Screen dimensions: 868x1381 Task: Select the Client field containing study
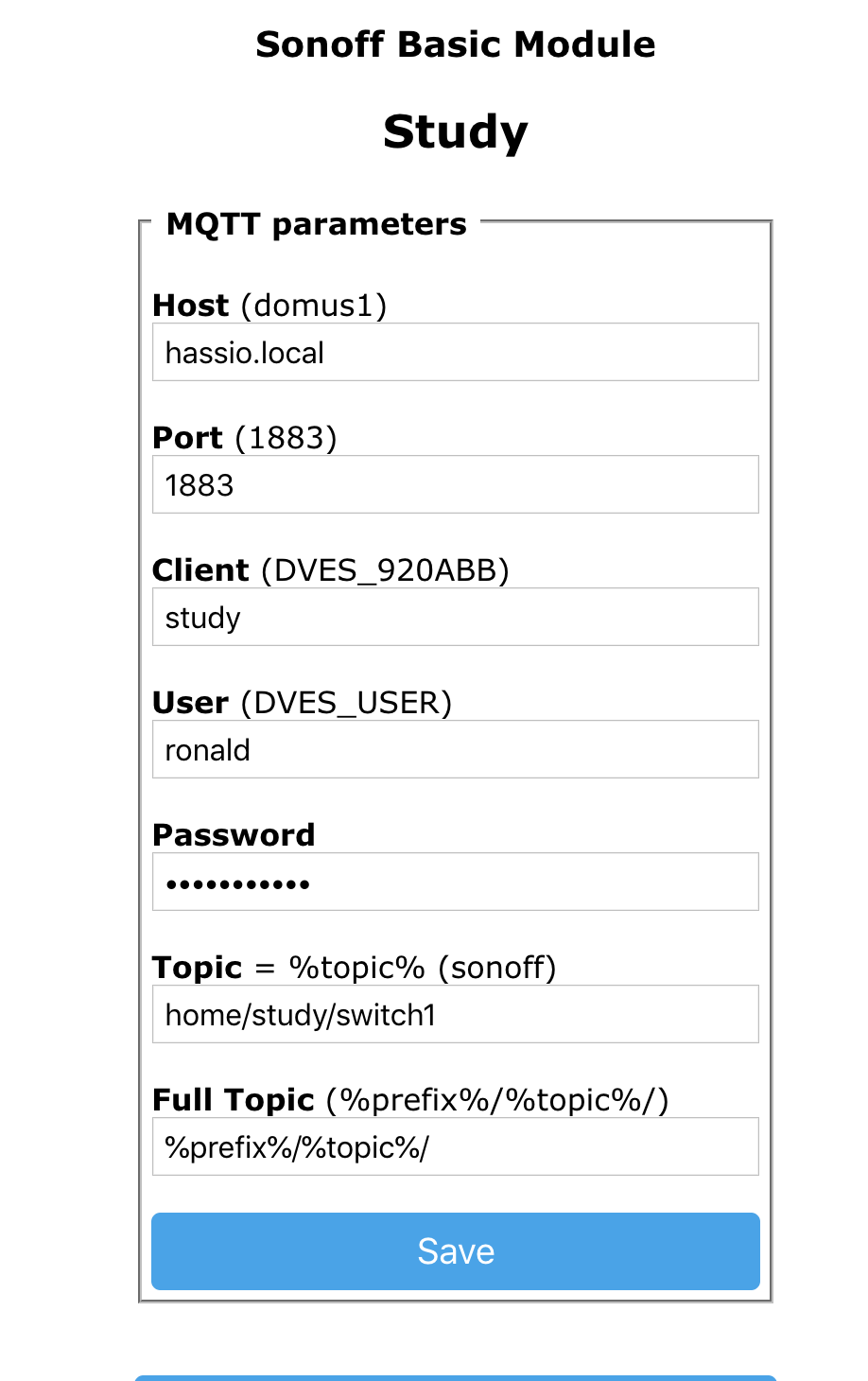[455, 618]
